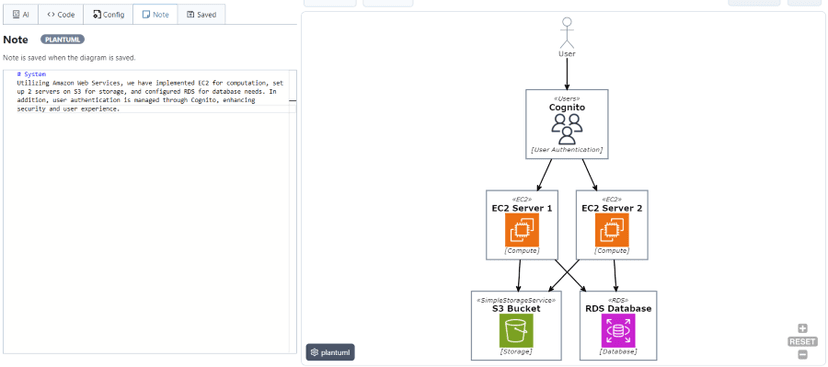Click the '[Database]' caption under RDS icon

(x=618, y=351)
